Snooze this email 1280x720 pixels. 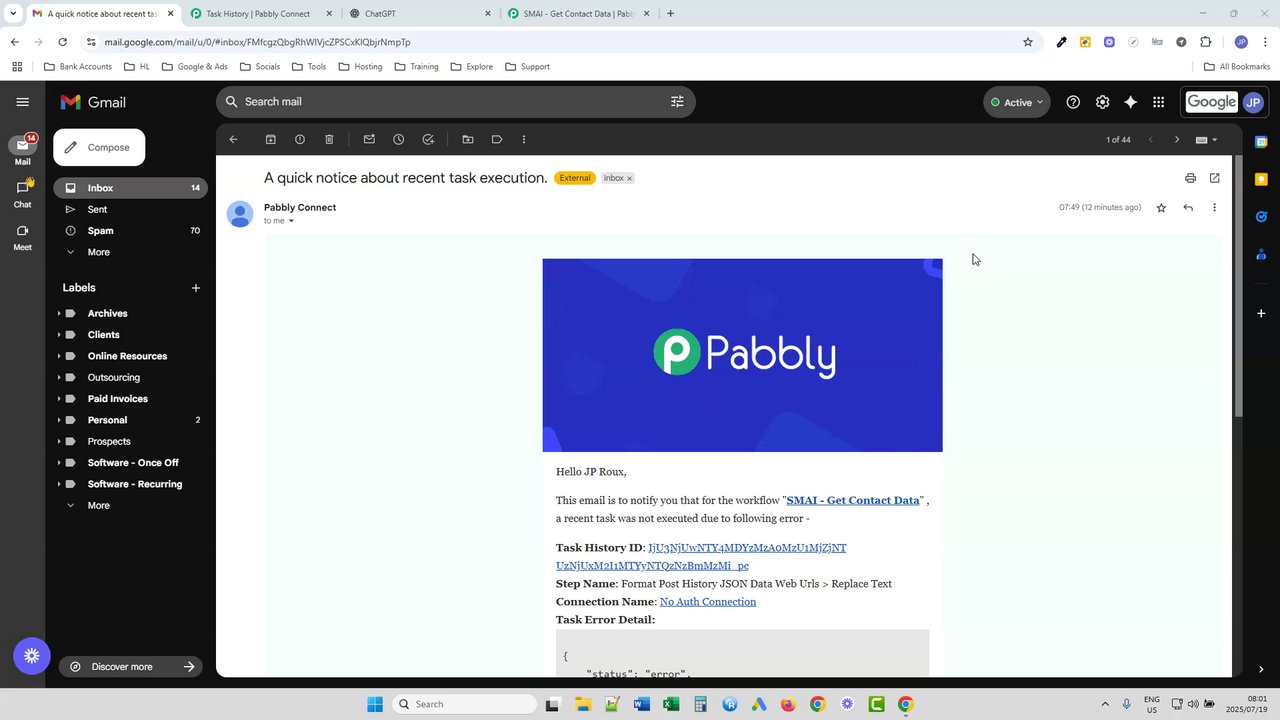tap(398, 140)
